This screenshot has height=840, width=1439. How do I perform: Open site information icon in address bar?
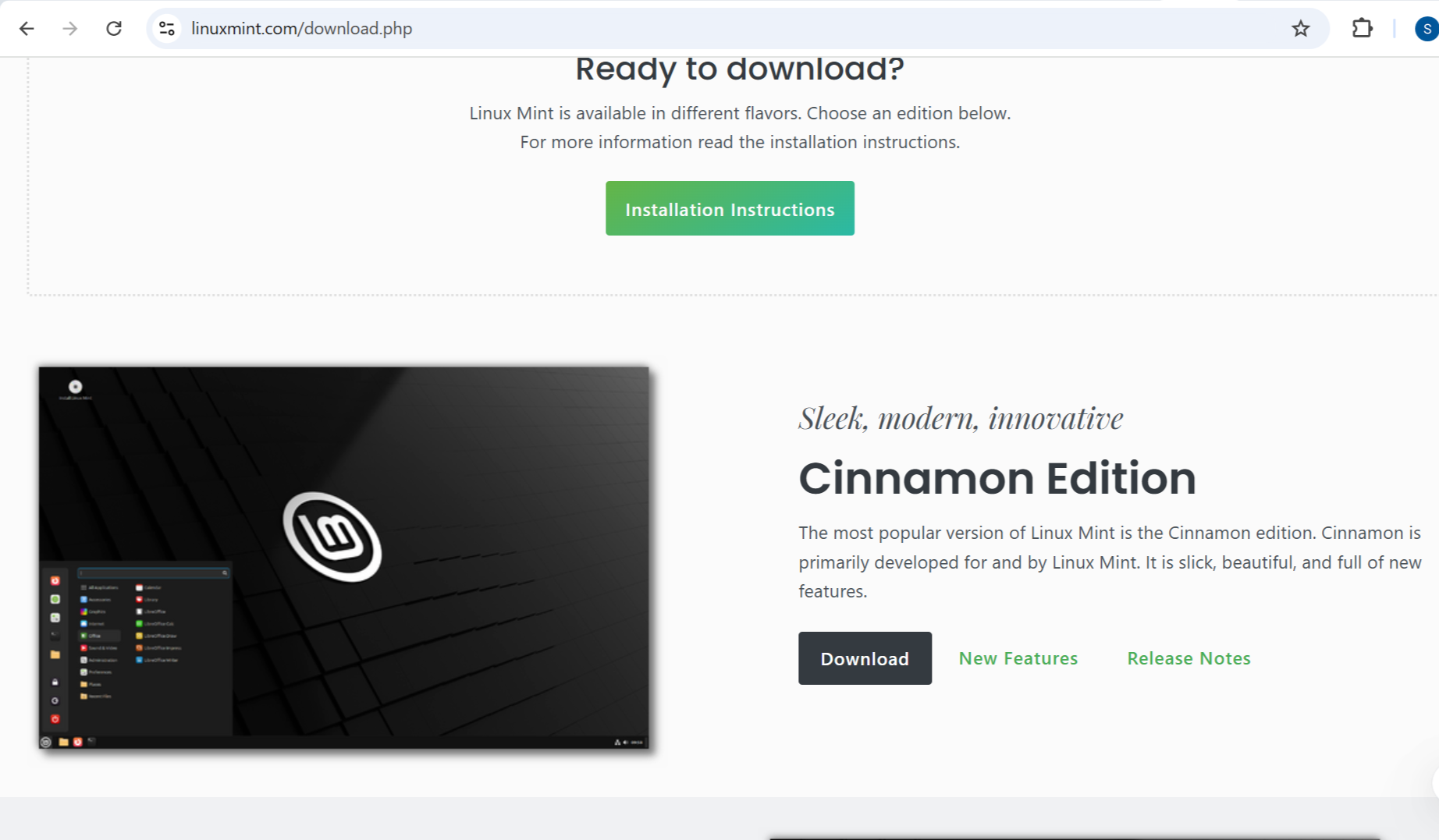166,29
